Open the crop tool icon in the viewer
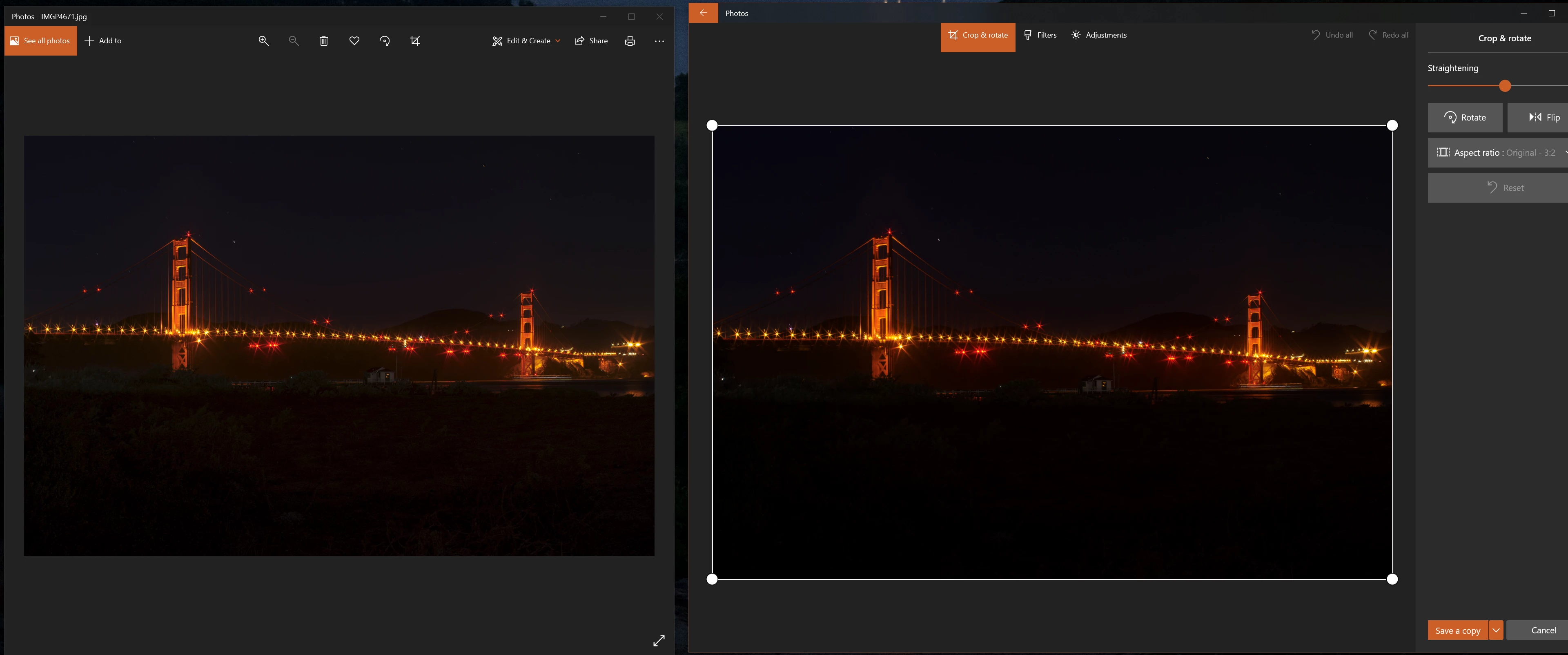Screen dimensions: 1568x655 click(415, 41)
